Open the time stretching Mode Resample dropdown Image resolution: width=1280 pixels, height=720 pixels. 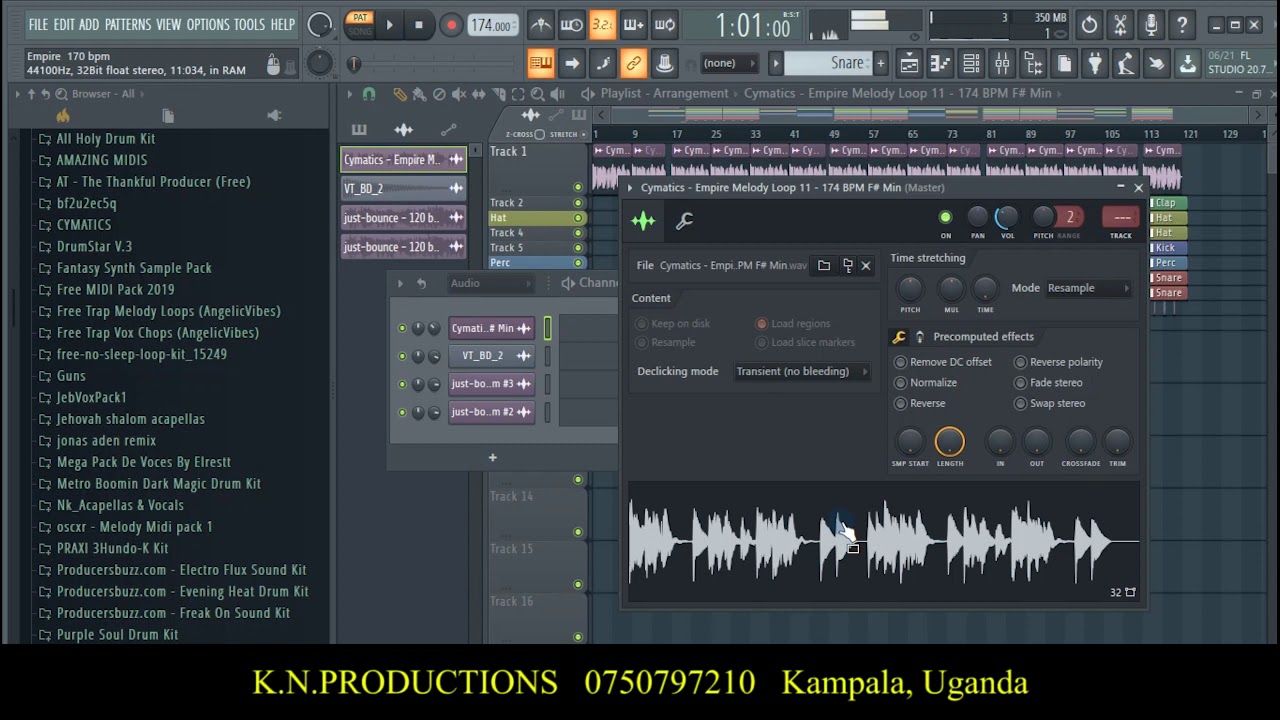[1088, 288]
